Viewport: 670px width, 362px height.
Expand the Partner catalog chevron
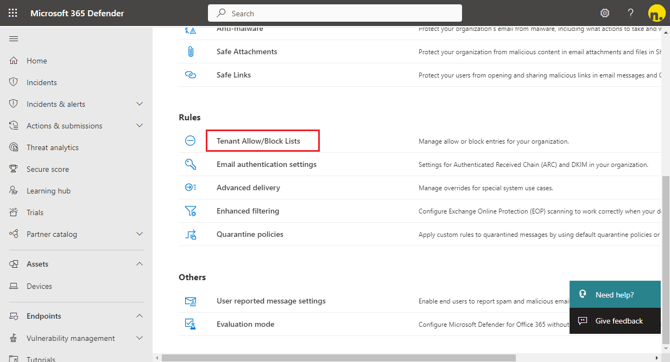coord(139,234)
